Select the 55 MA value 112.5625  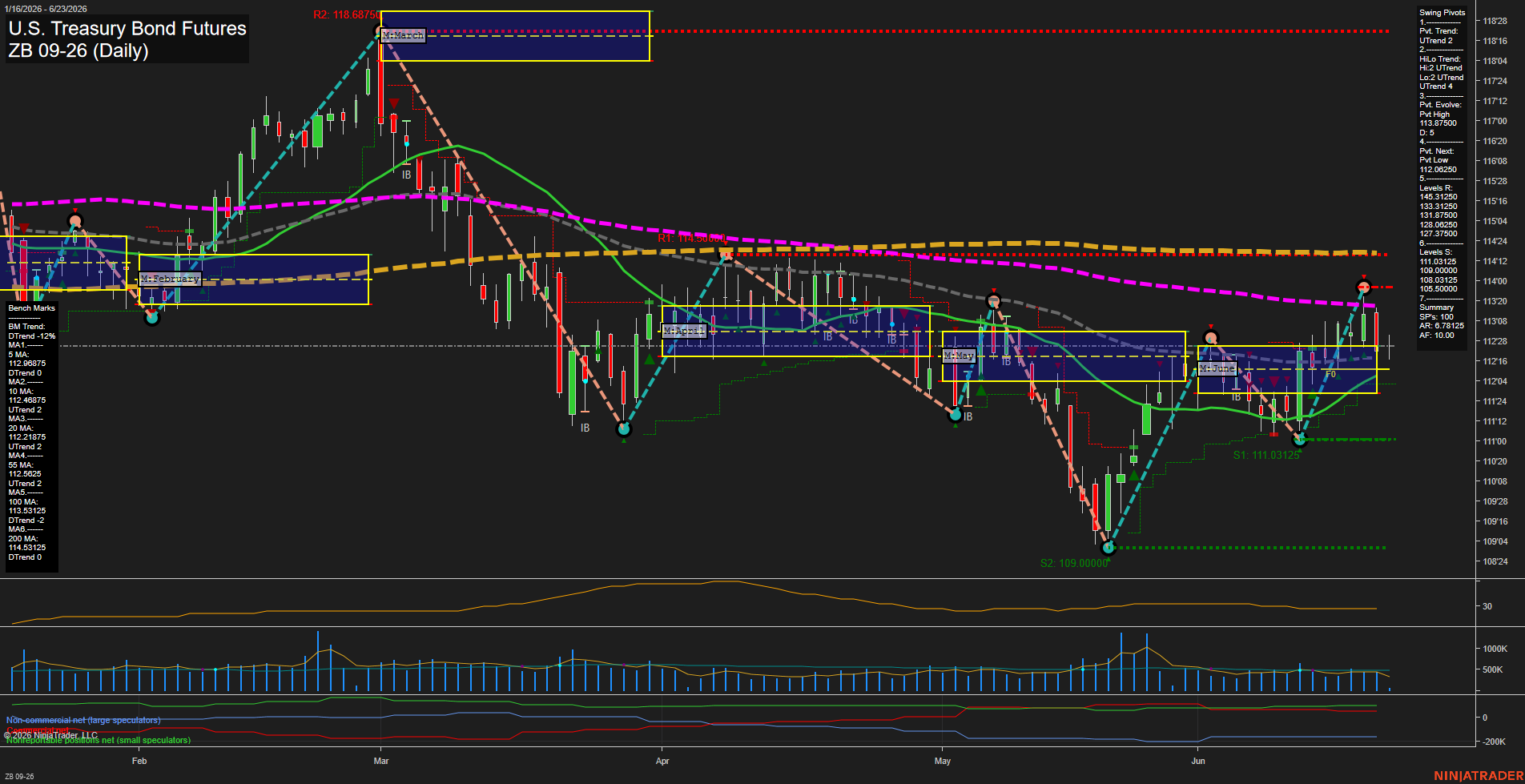(x=25, y=474)
